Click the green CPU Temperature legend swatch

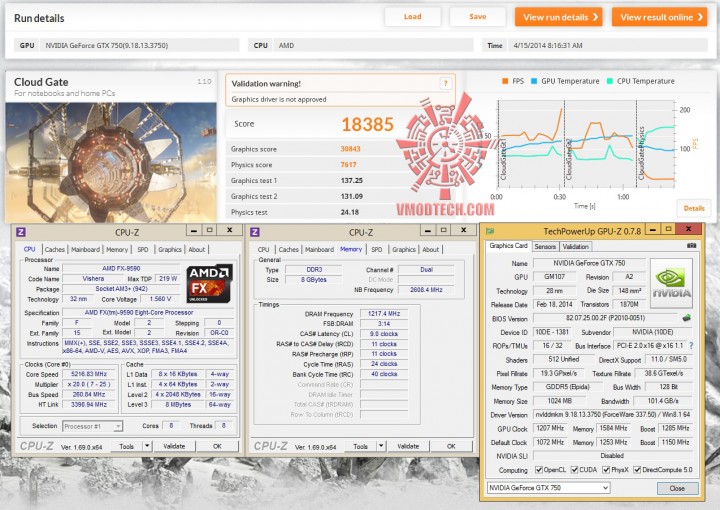click(609, 81)
